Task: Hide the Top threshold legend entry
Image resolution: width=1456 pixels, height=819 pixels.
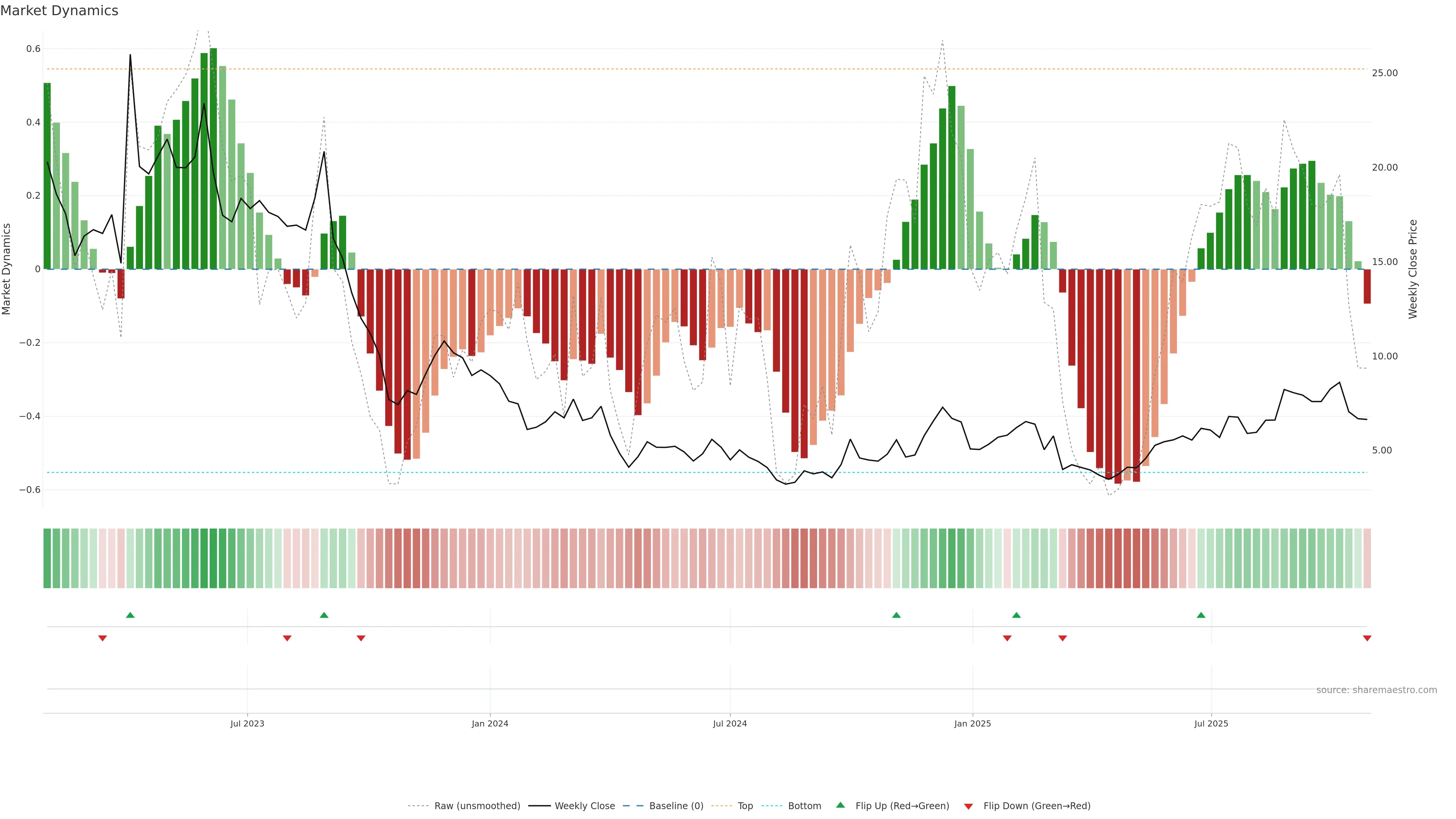Action: pyautogui.click(x=745, y=806)
